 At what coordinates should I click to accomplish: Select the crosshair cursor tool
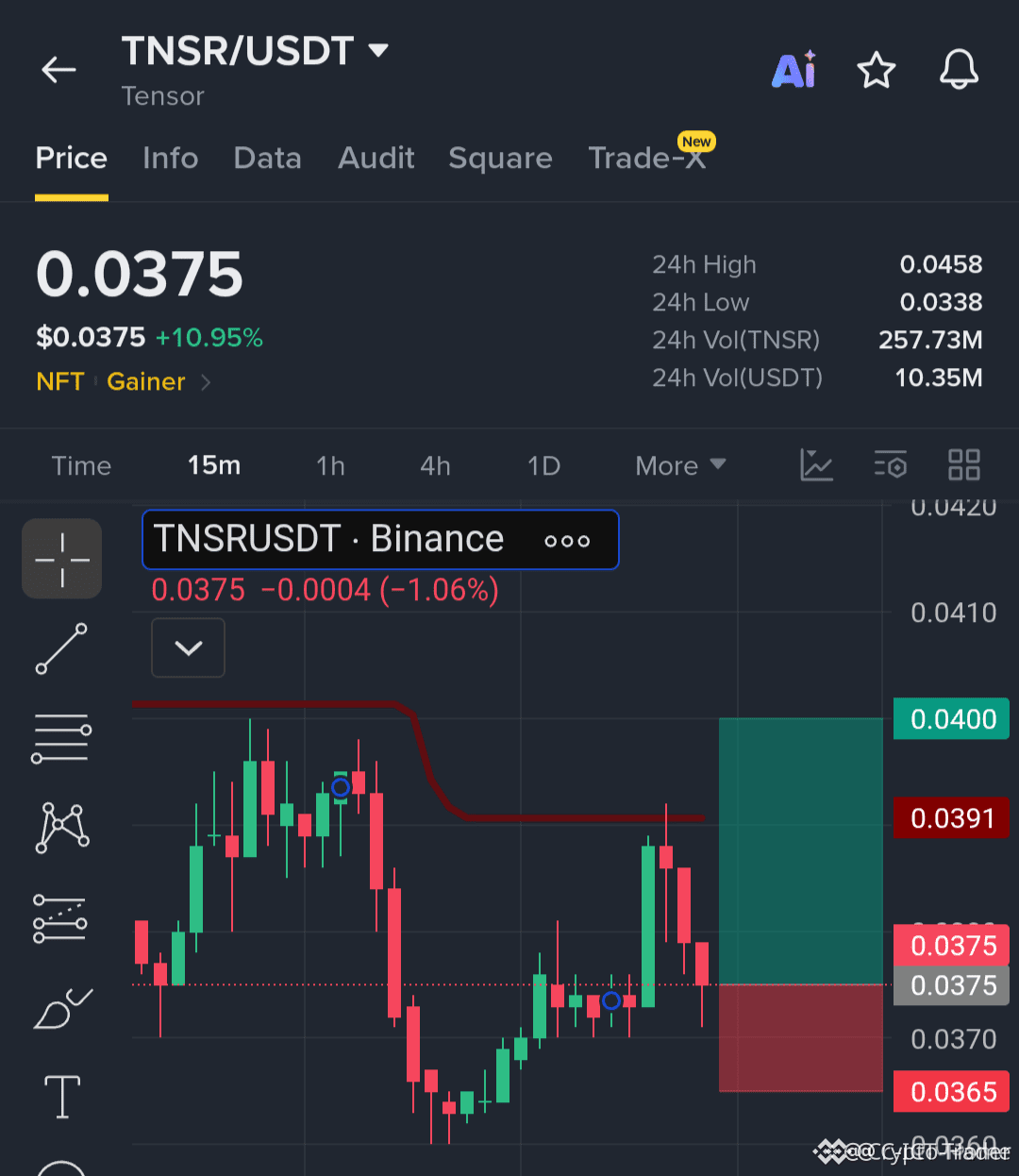(62, 559)
